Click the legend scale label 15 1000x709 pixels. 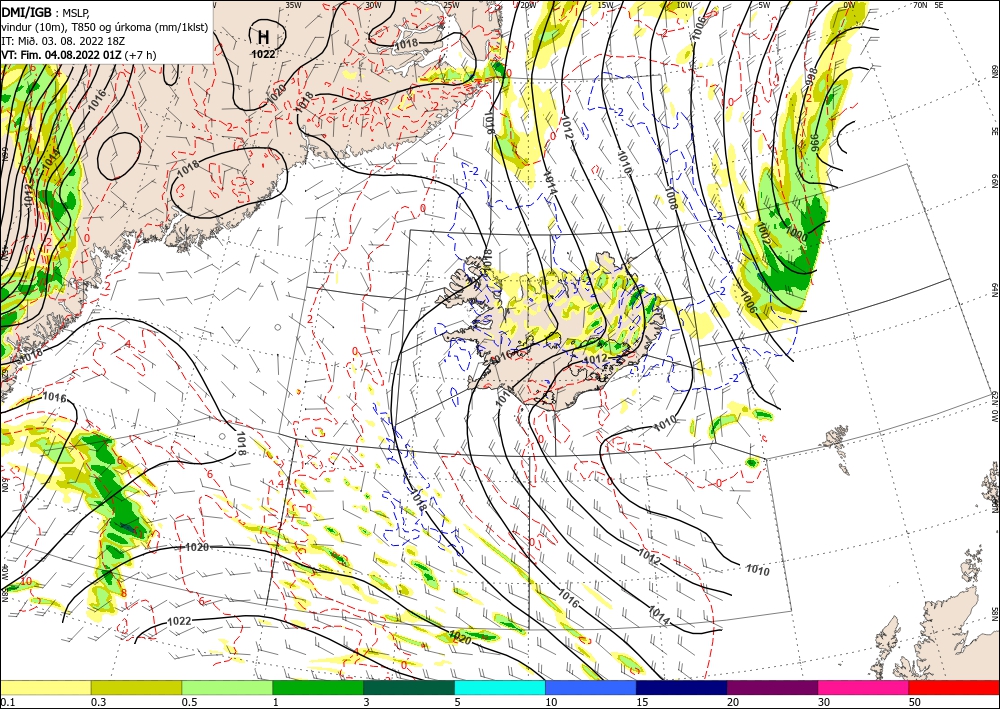(642, 702)
